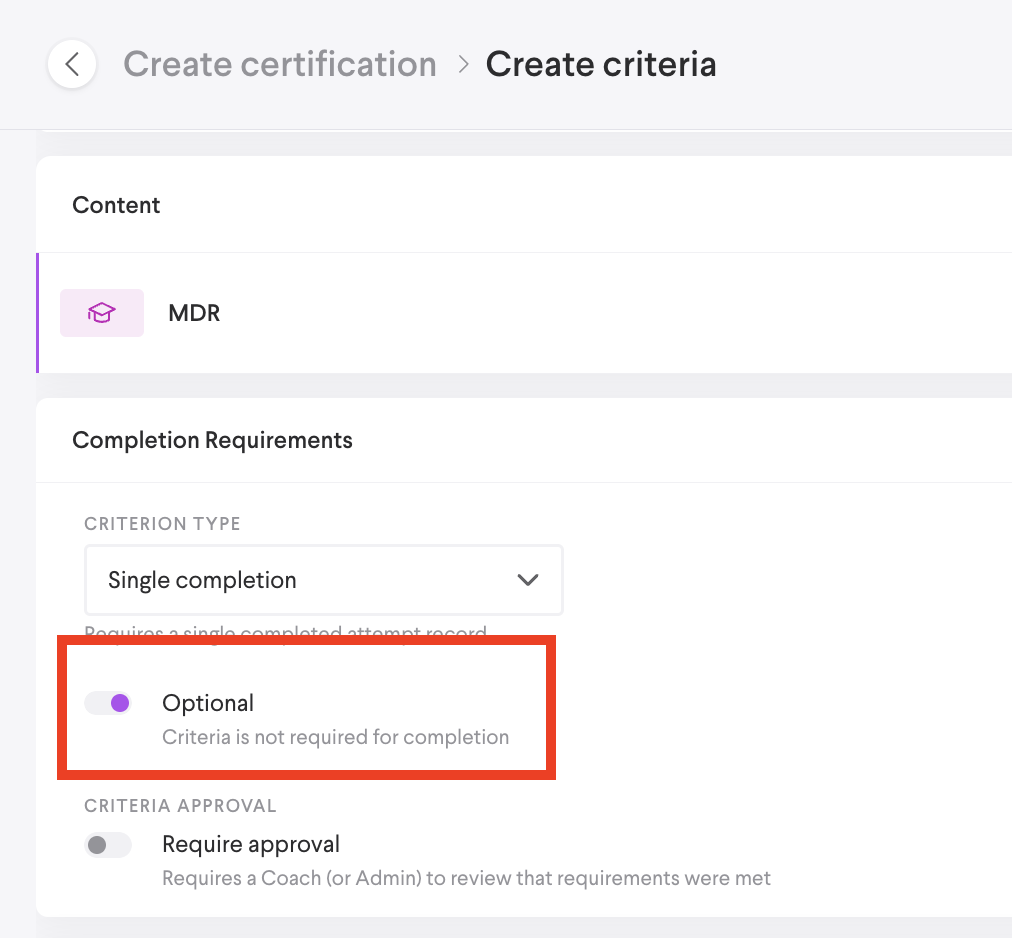Click the MDR graduation cap icon
Screen dimensions: 1012x938
(102, 313)
